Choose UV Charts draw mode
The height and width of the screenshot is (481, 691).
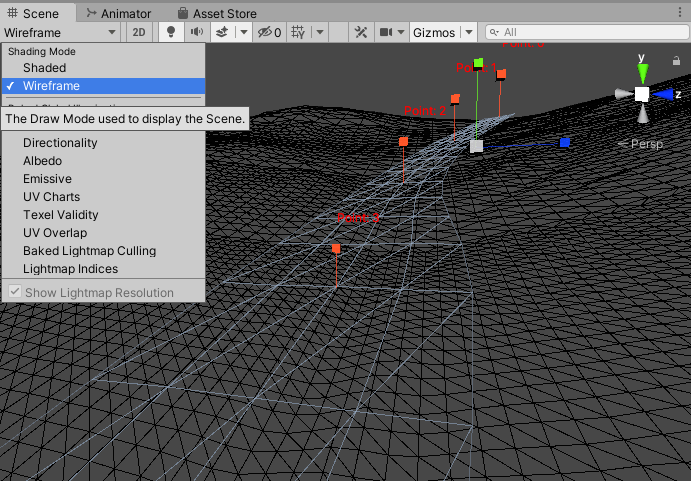point(104,197)
